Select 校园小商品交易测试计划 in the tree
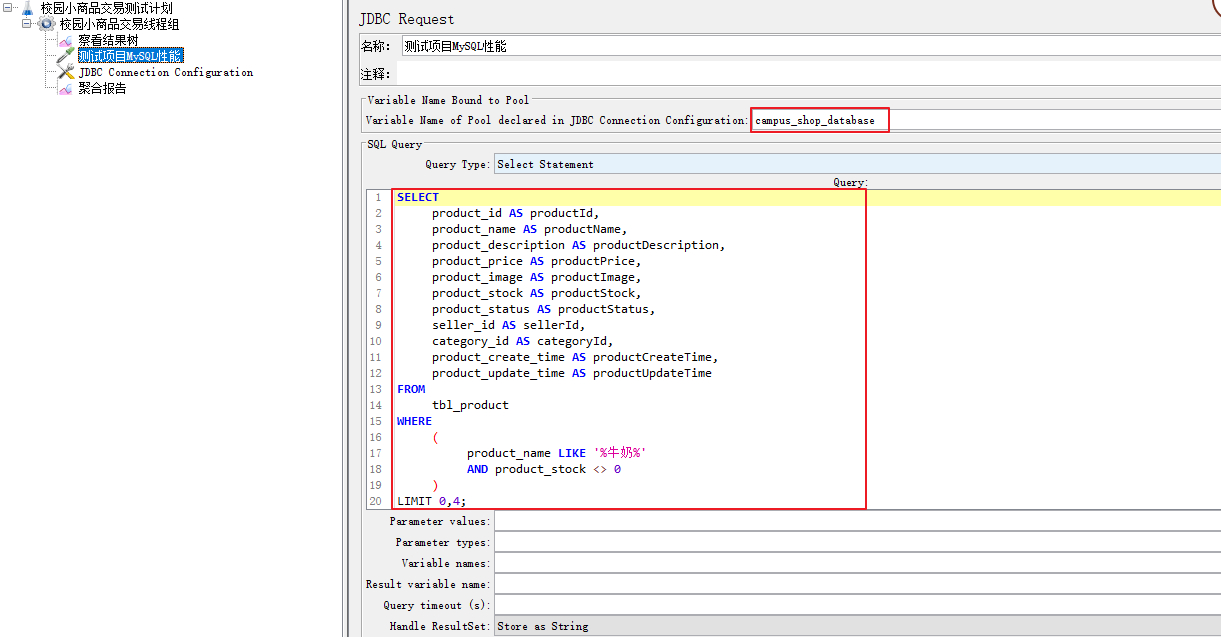Screen dimensions: 1221x637 click(x=106, y=8)
